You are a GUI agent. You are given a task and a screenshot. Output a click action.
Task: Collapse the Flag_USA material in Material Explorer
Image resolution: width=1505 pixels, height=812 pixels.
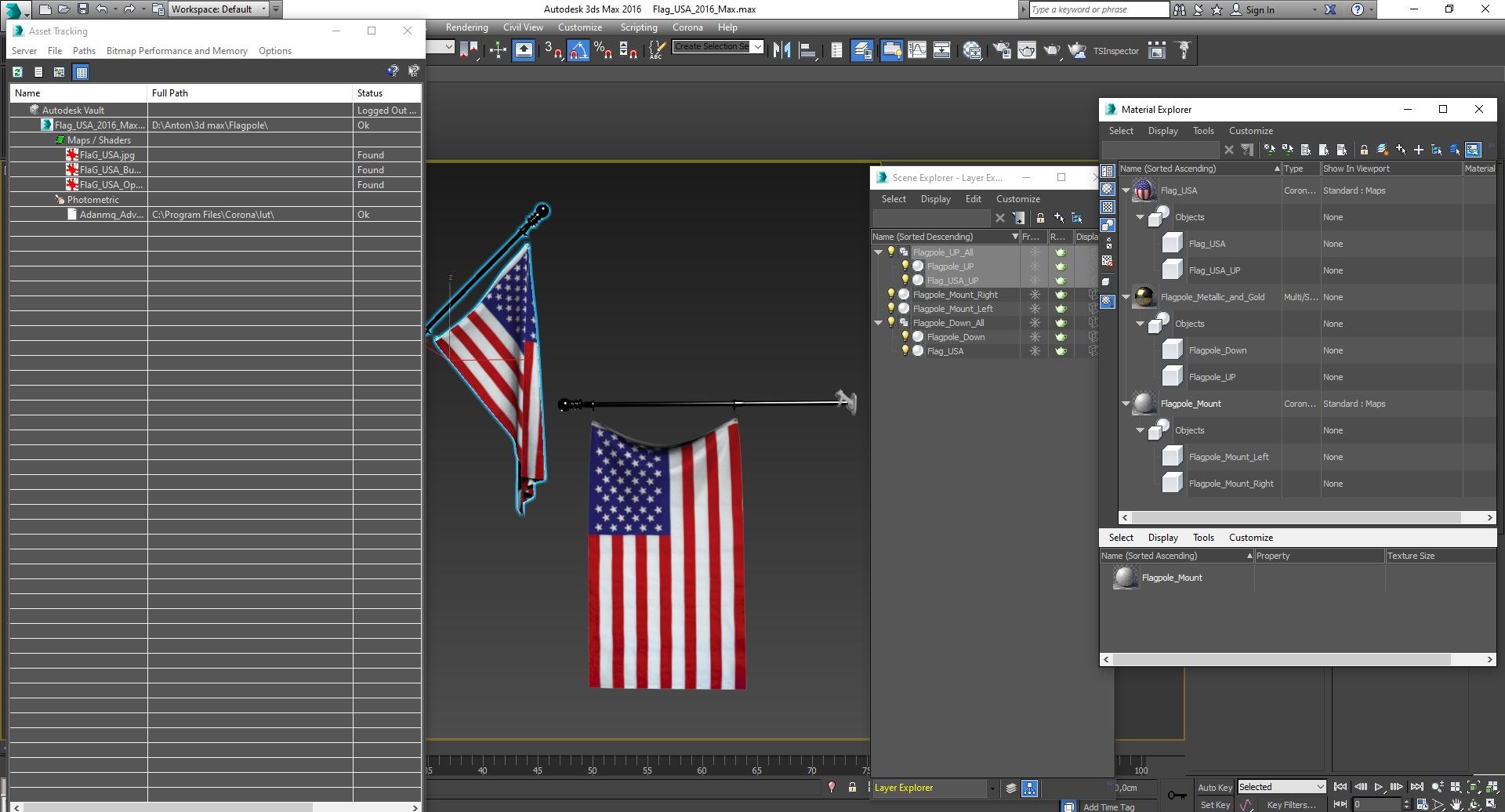1126,190
